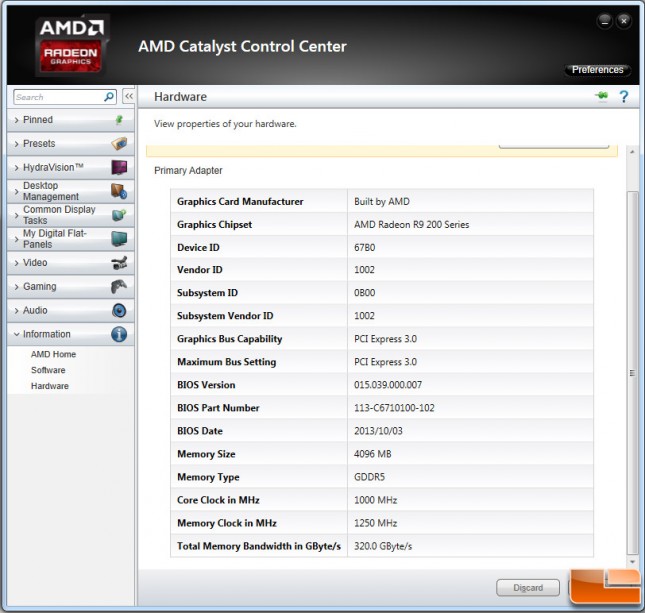Viewport: 645px width, 613px height.
Task: Open the Software information page
Action: (48, 370)
